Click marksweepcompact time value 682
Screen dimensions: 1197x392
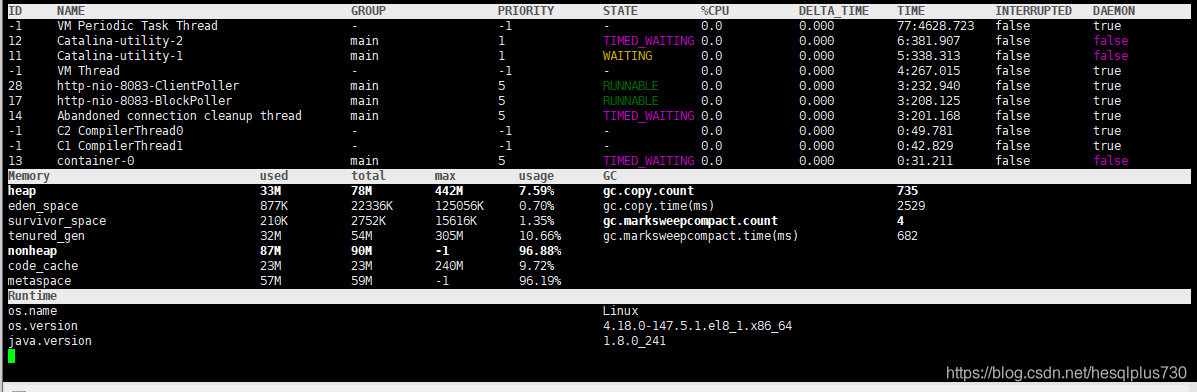[908, 236]
